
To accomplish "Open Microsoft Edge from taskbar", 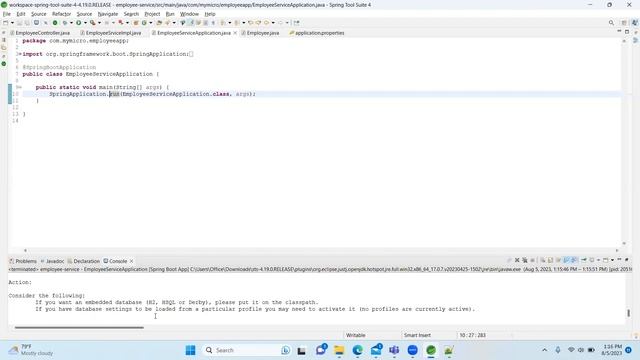I will point(358,350).
